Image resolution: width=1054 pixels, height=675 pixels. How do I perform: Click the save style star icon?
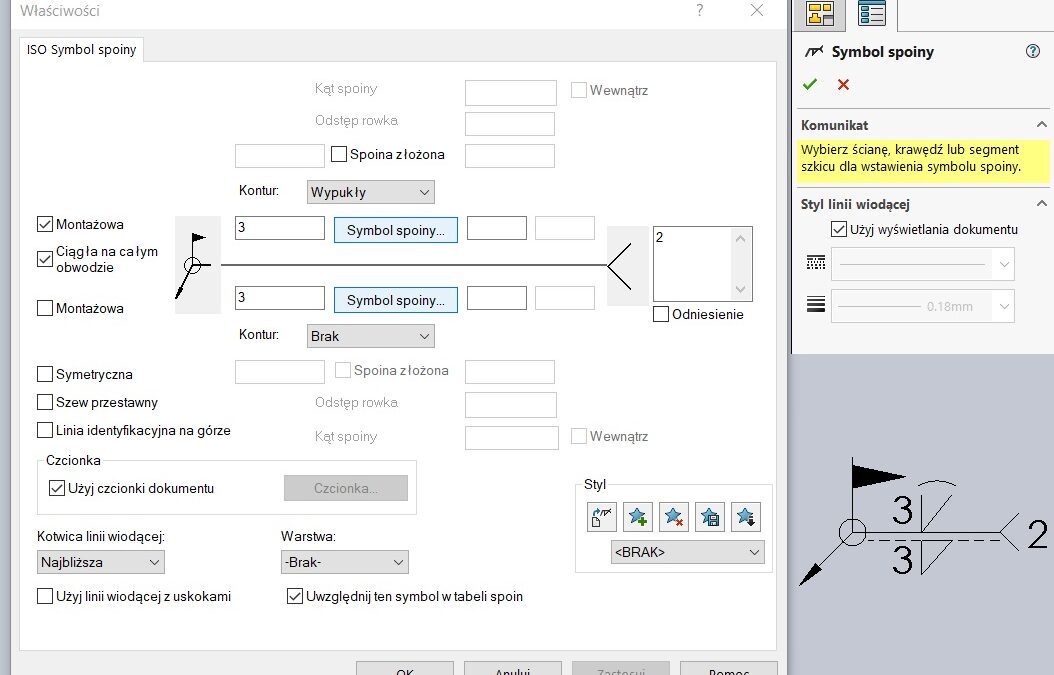(x=710, y=517)
